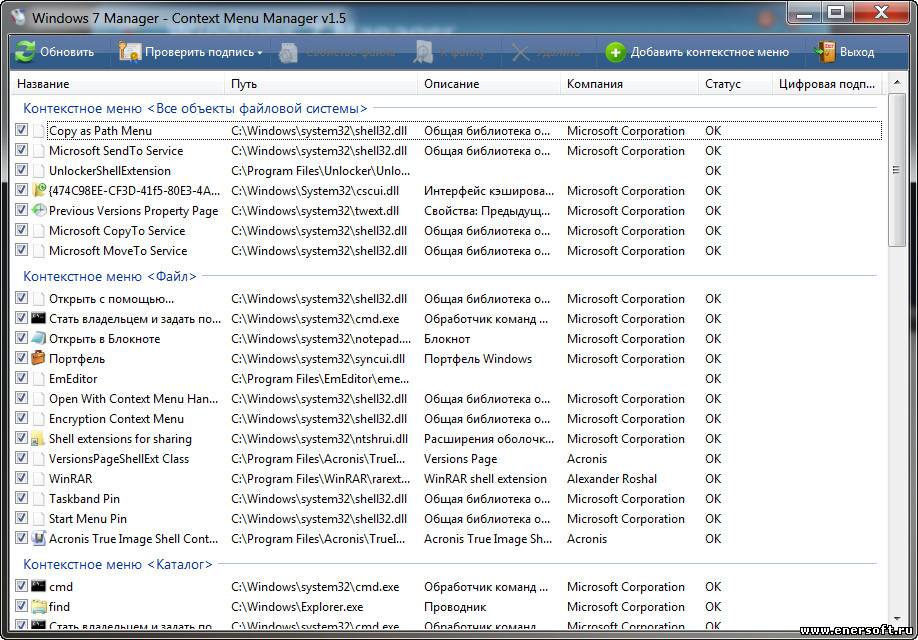Uncheck the Открыть с помощью... checkbox
918x640 pixels.
tap(22, 298)
